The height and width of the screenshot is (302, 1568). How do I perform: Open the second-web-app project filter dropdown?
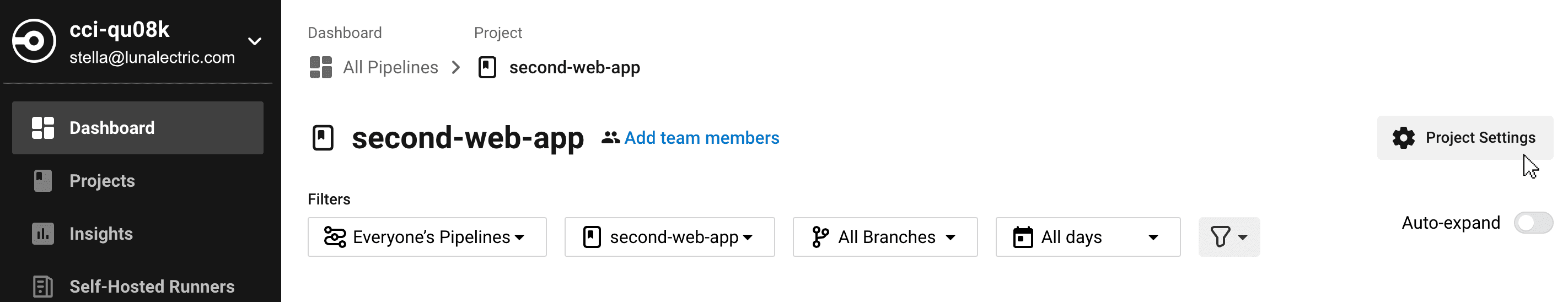(x=669, y=237)
